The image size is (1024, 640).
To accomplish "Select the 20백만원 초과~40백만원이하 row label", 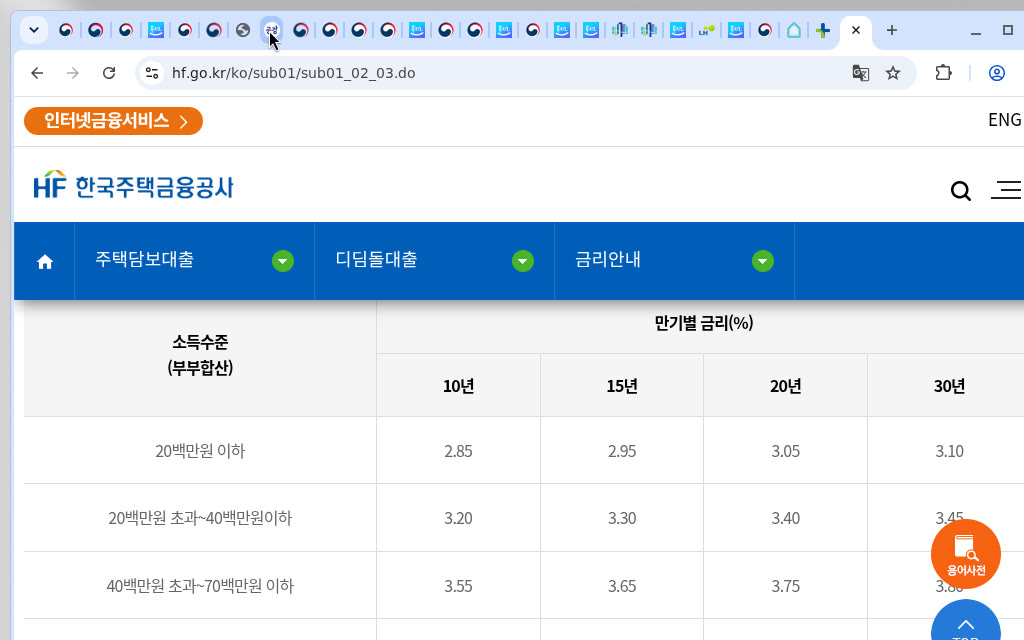I will pos(200,518).
